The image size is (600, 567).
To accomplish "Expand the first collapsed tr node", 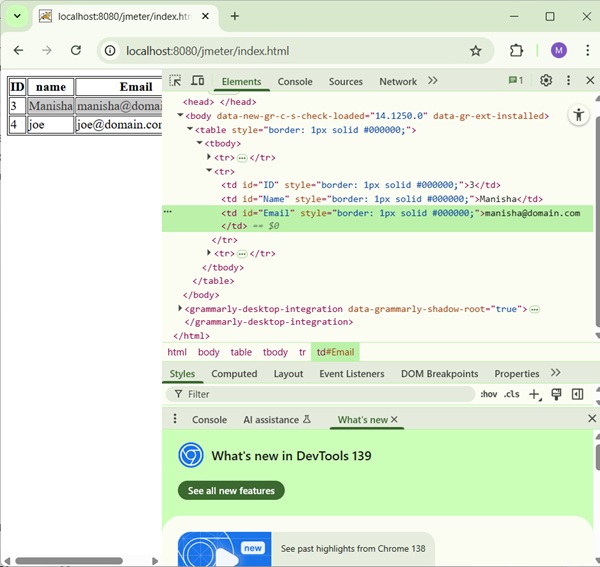I will (209, 157).
